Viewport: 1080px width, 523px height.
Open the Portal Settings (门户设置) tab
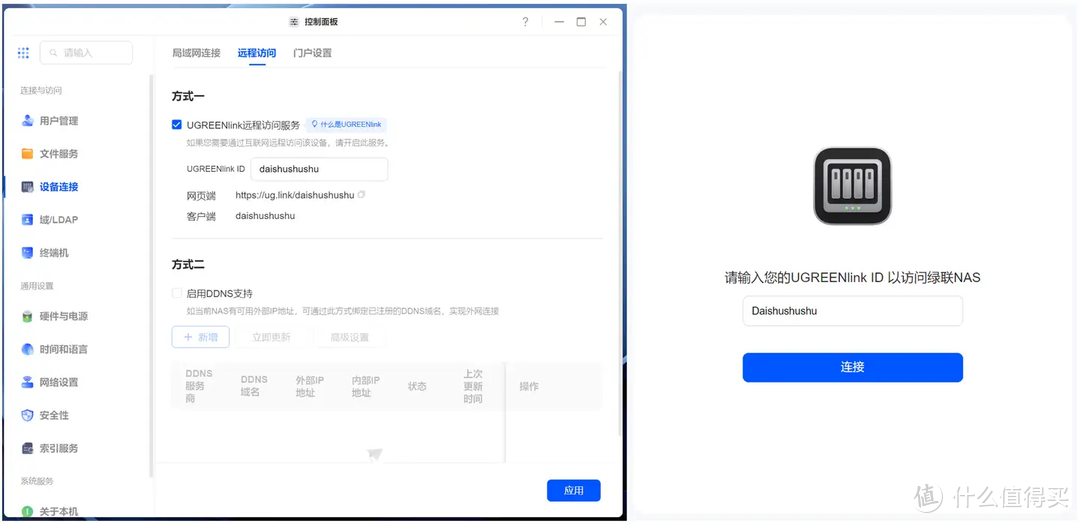click(312, 52)
